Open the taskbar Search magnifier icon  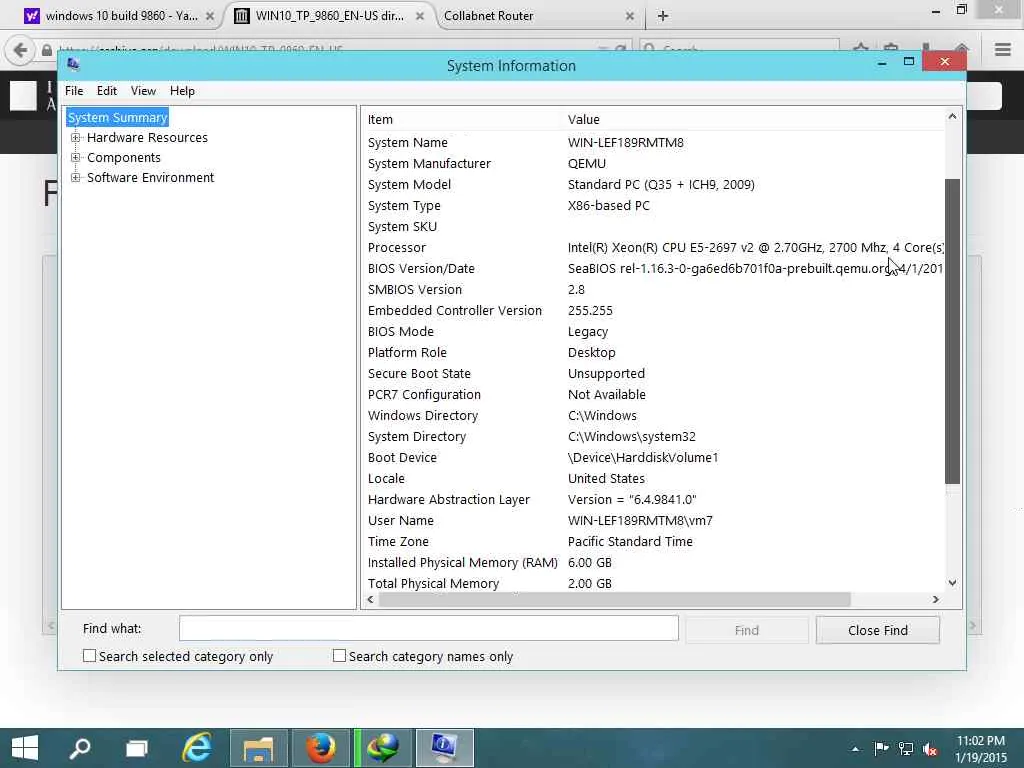coord(80,748)
